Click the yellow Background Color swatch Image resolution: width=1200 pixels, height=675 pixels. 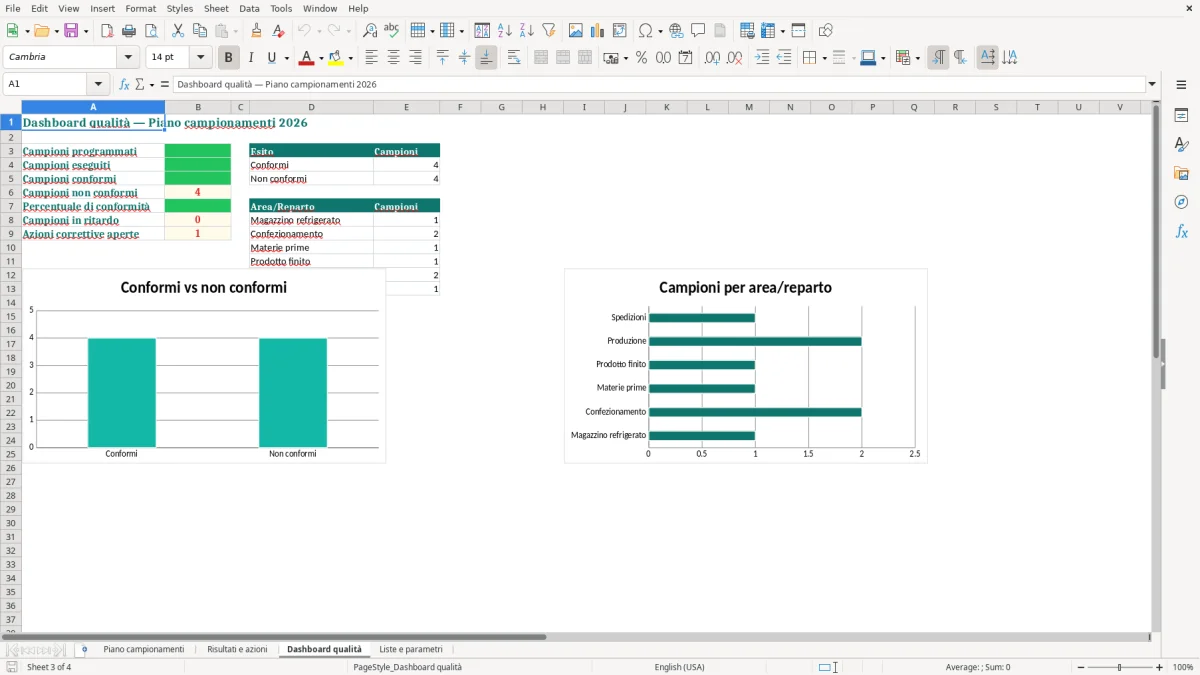336,58
